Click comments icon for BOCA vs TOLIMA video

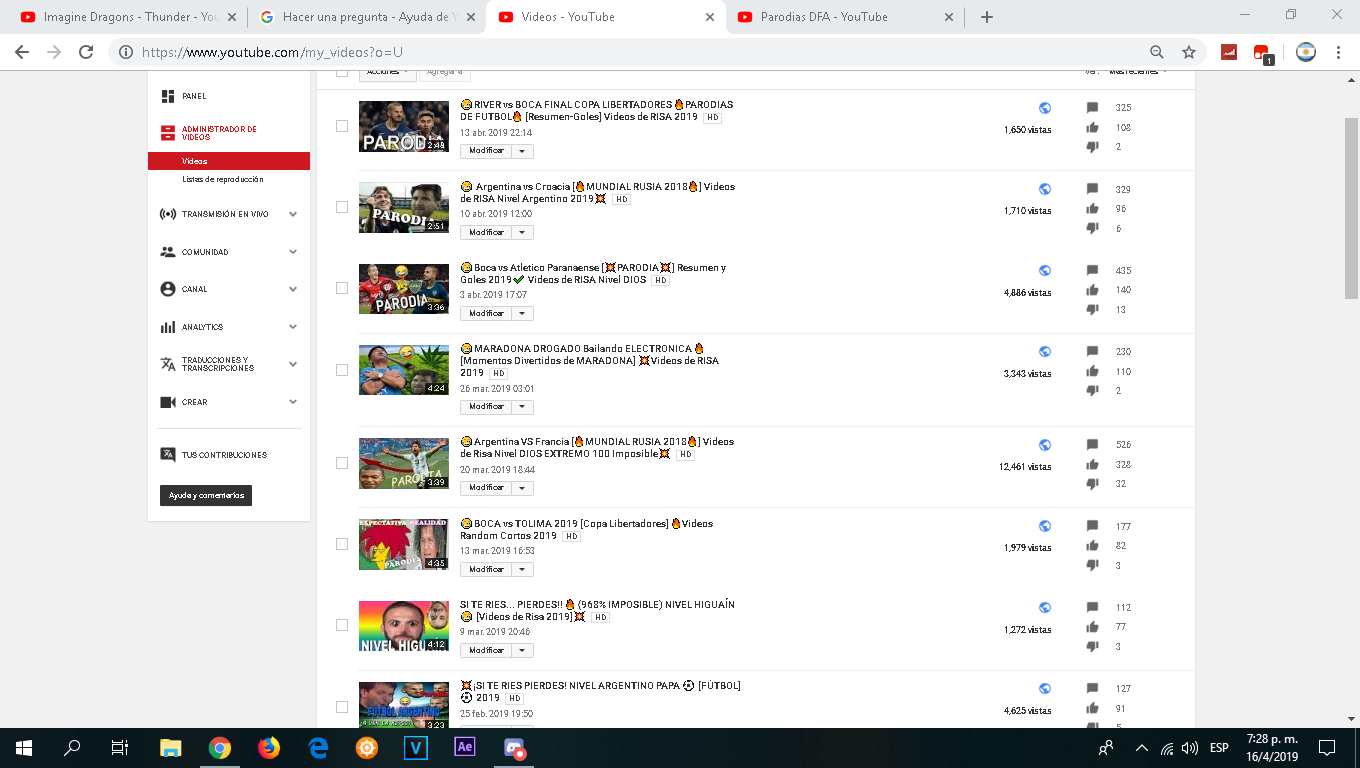[1092, 527]
